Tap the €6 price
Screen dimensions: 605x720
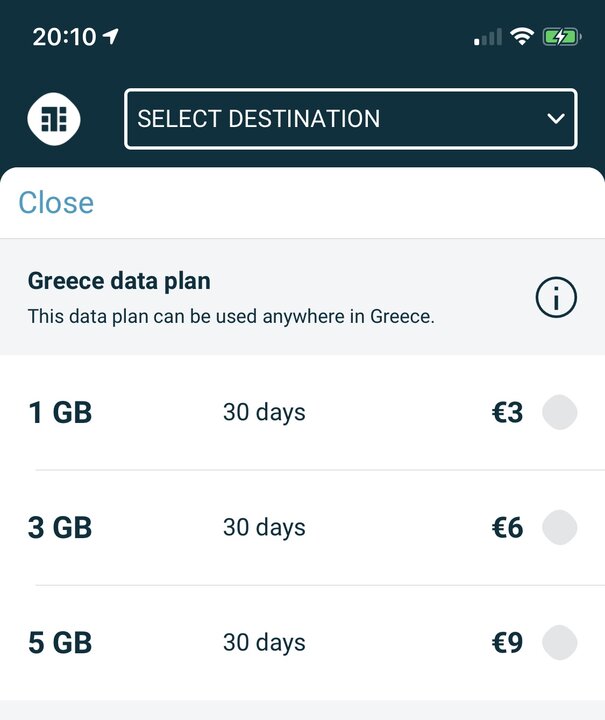coord(507,528)
